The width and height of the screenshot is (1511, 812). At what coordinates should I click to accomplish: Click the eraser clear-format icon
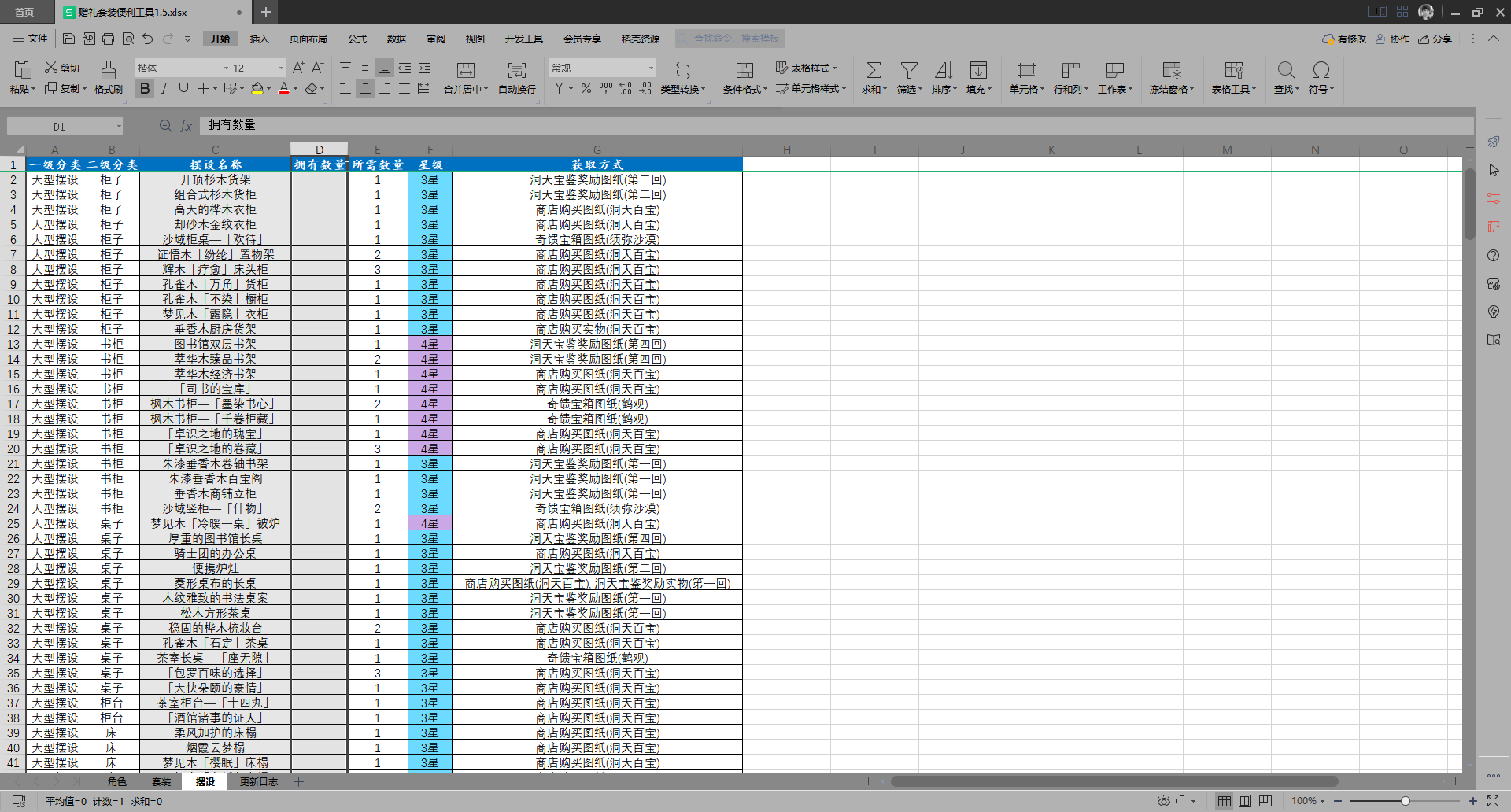click(312, 89)
